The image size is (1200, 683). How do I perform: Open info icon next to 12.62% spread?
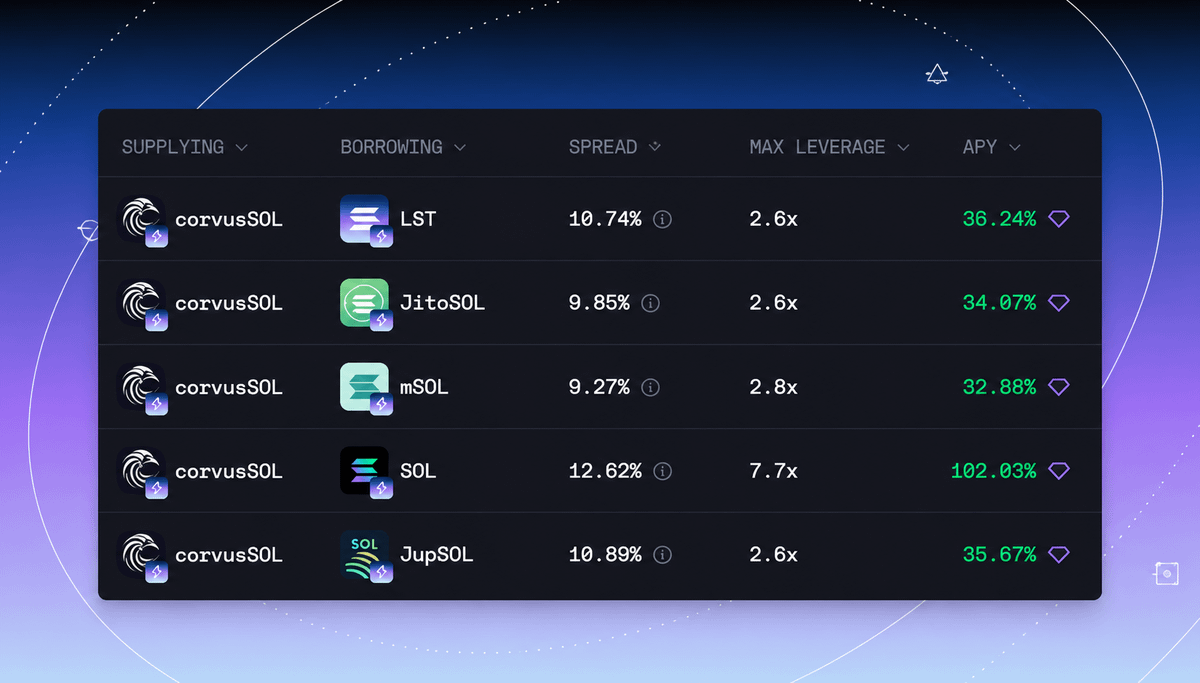pyautogui.click(x=662, y=471)
